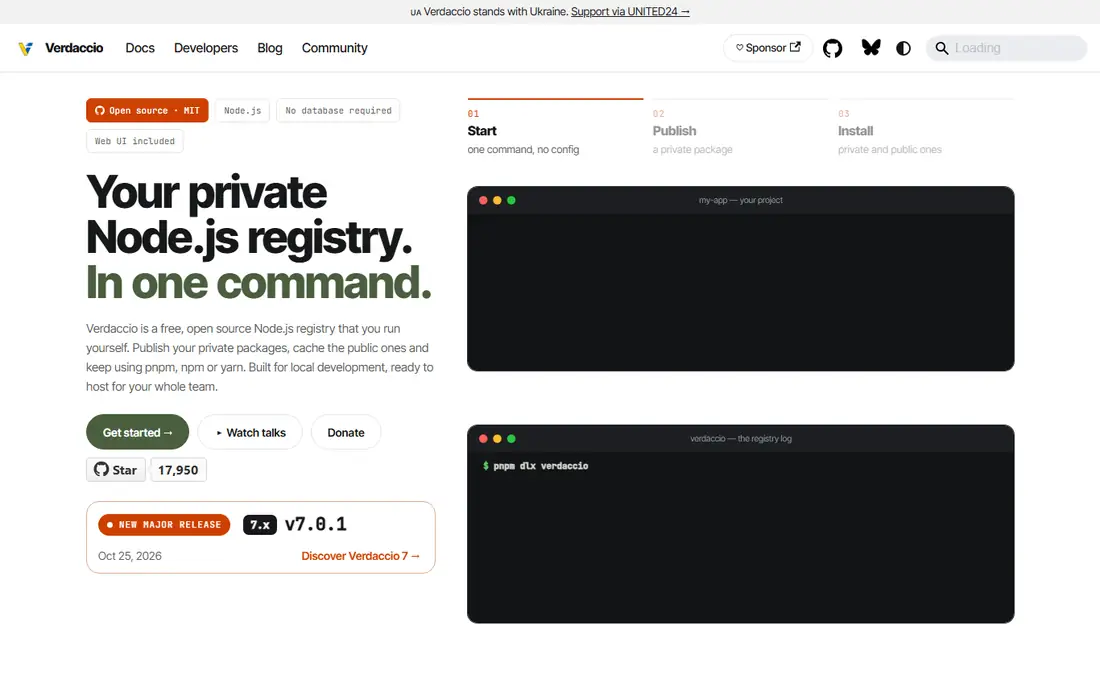Click the Get started button
The image size is (1100, 688).
pyautogui.click(x=138, y=432)
